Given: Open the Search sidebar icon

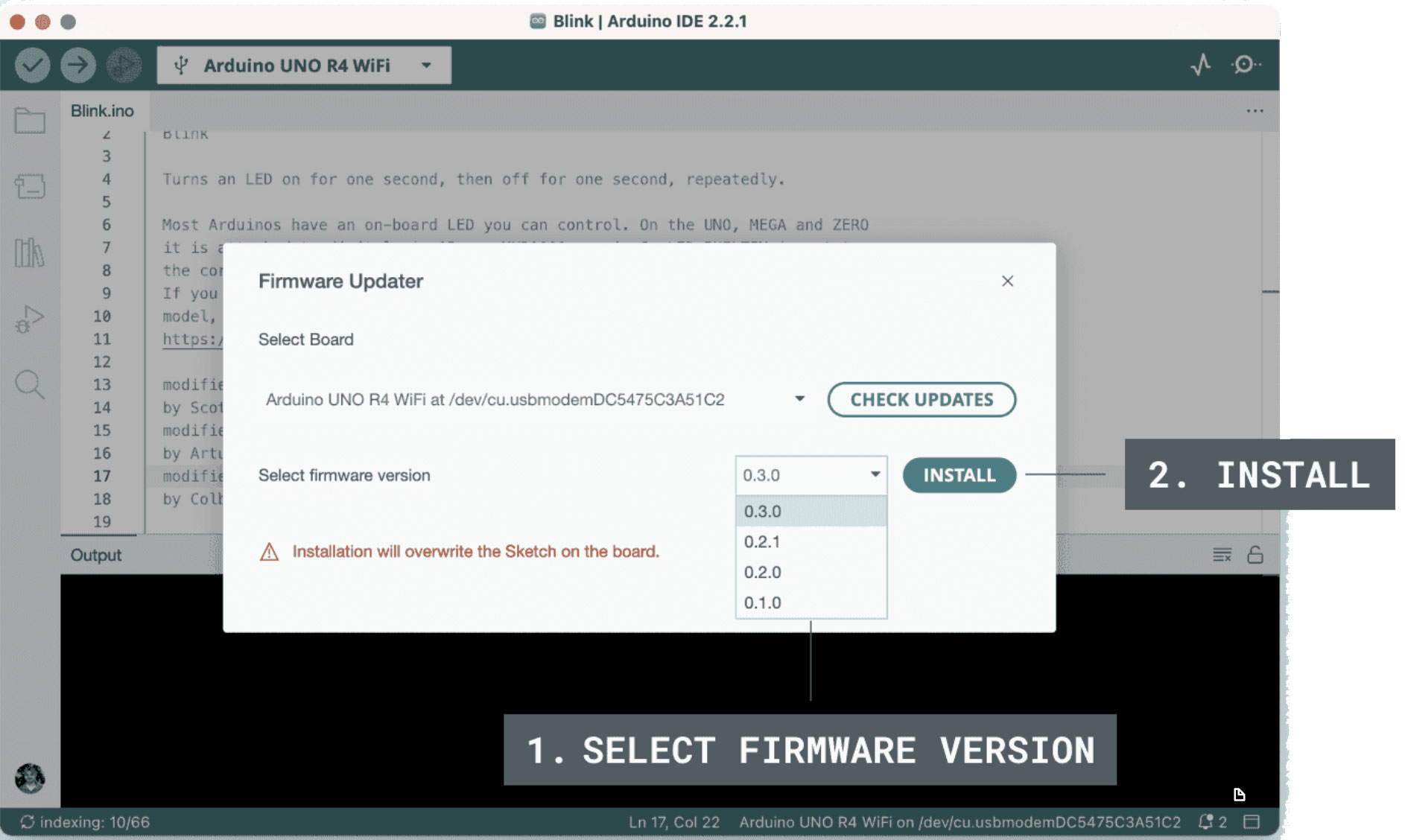Looking at the screenshot, I should (30, 384).
